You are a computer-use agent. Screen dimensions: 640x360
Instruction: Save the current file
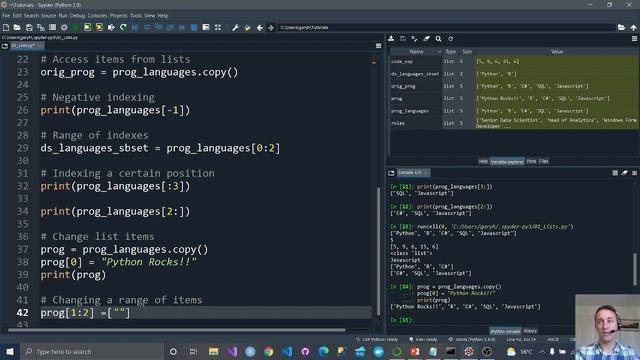pos(29,27)
